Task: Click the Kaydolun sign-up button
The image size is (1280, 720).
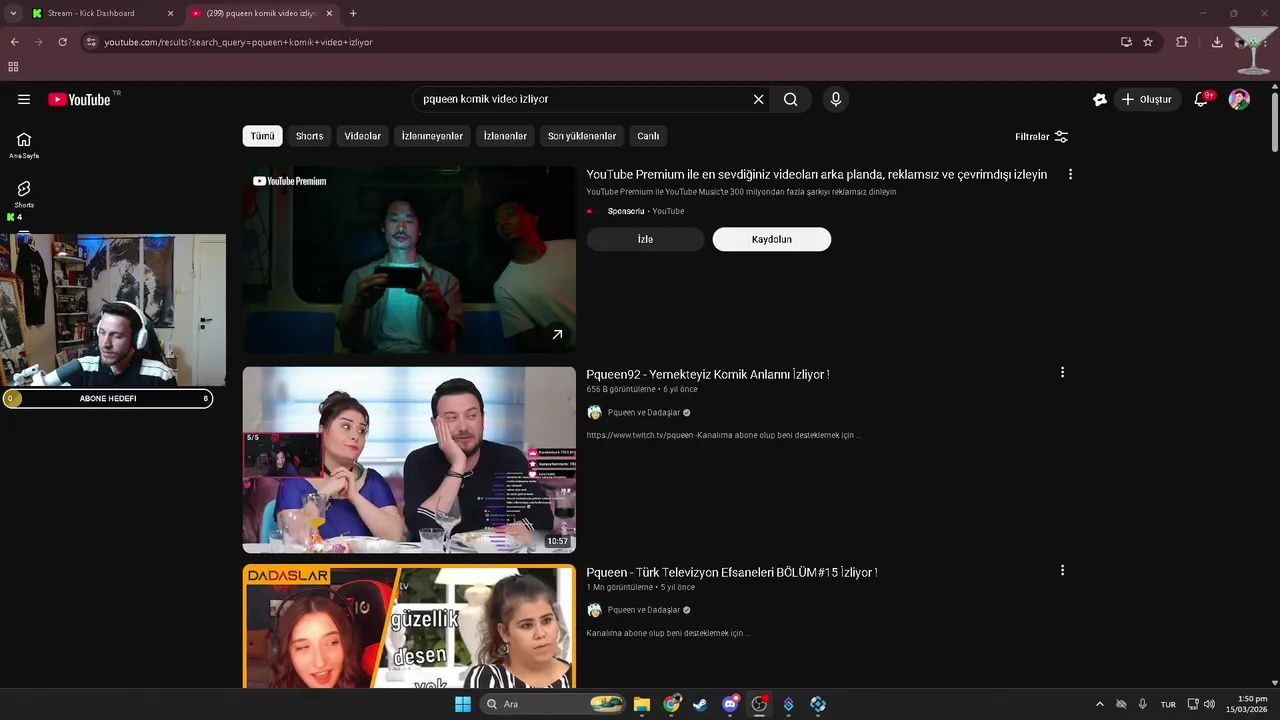Action: point(771,239)
